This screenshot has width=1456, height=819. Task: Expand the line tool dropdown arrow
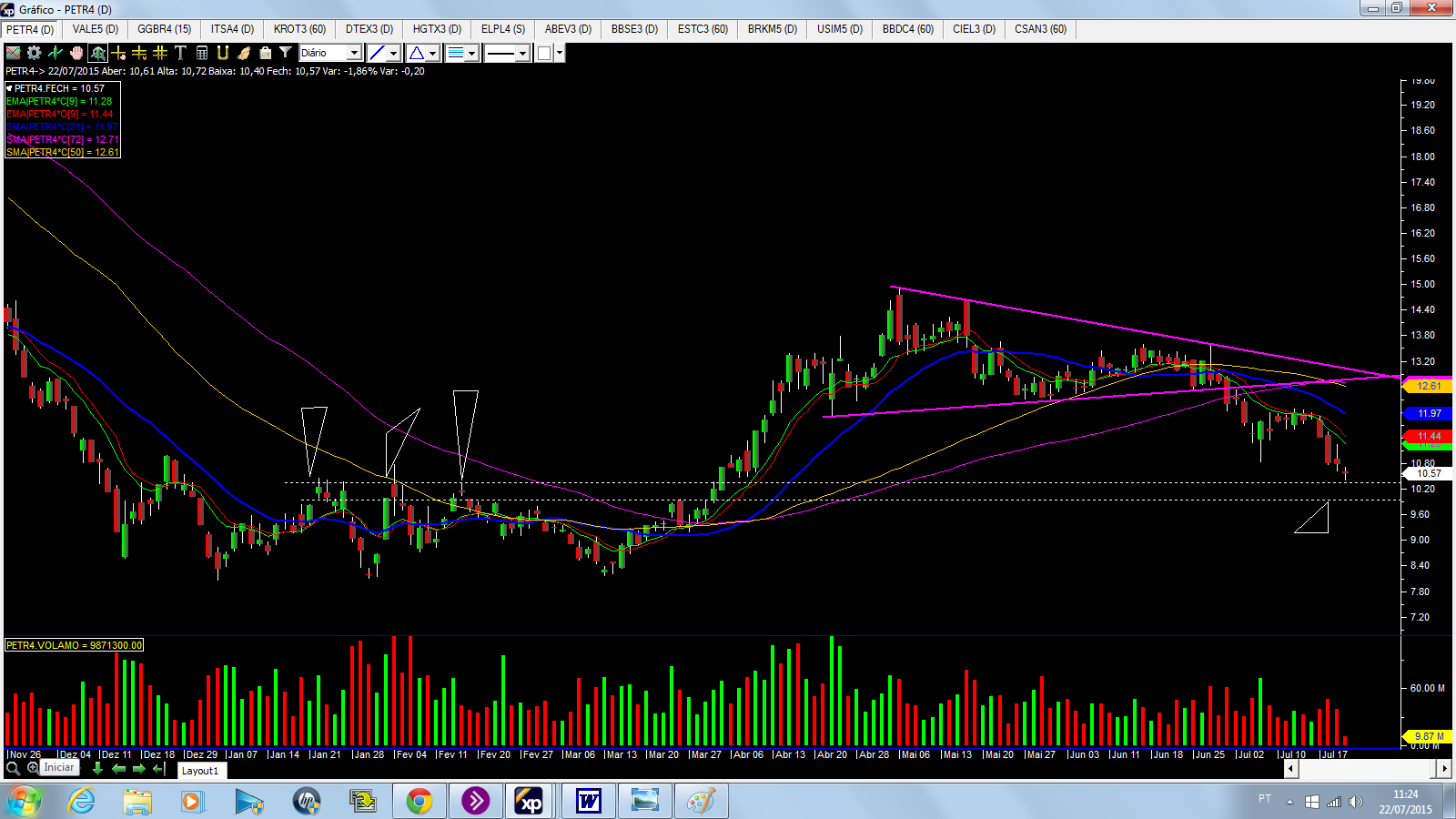click(394, 53)
